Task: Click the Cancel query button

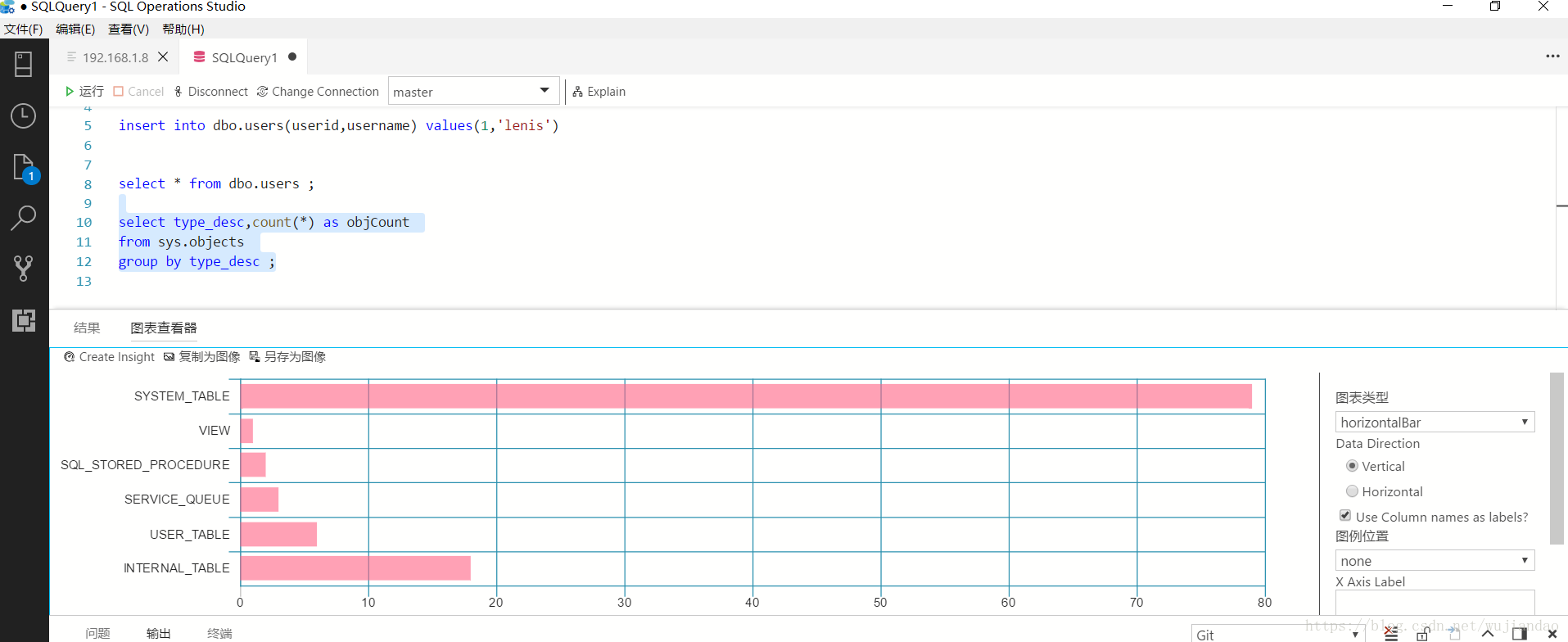Action: 138,92
